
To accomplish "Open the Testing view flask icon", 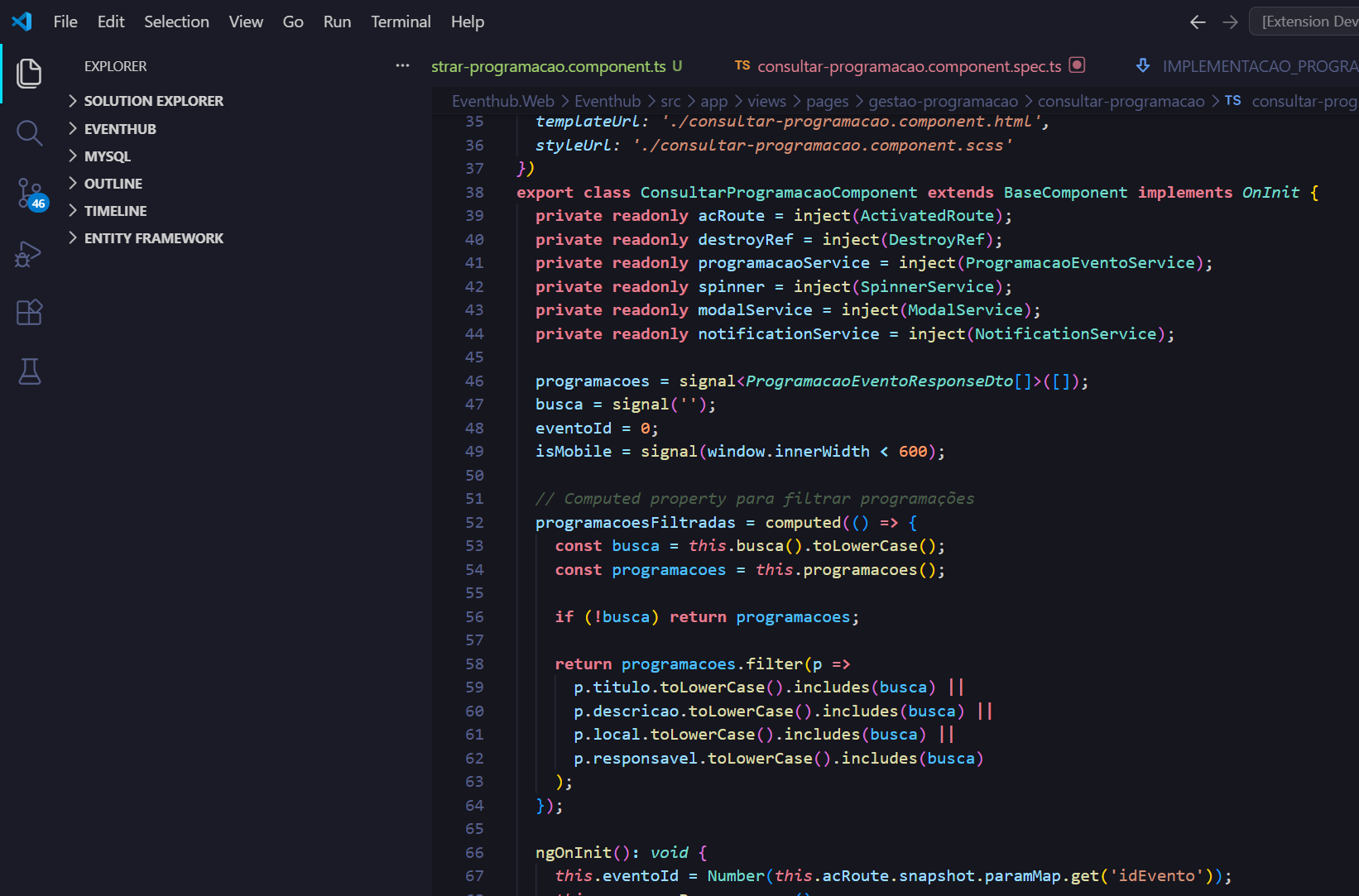I will 30,371.
